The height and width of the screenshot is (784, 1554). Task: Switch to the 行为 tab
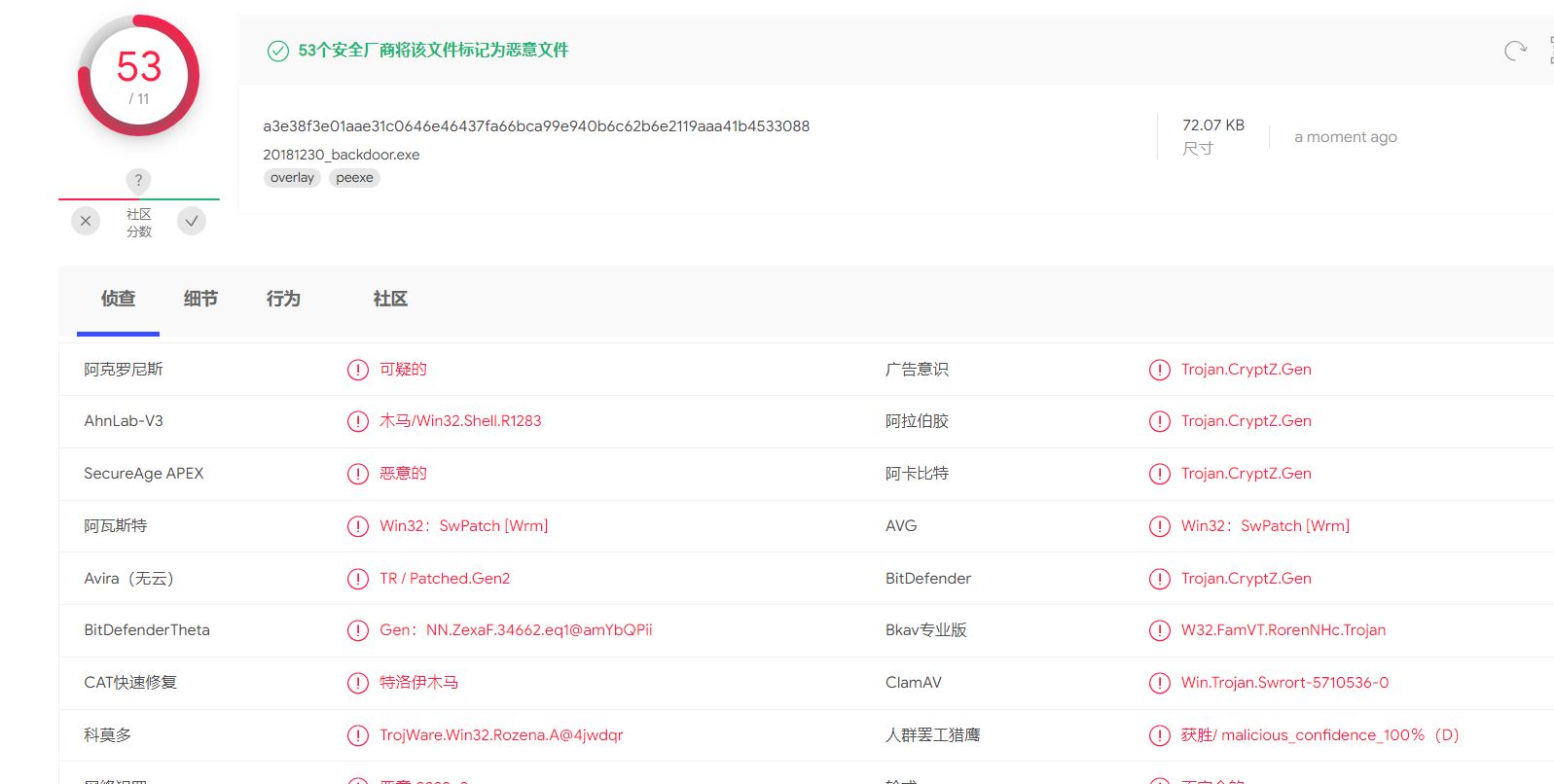[x=283, y=300]
